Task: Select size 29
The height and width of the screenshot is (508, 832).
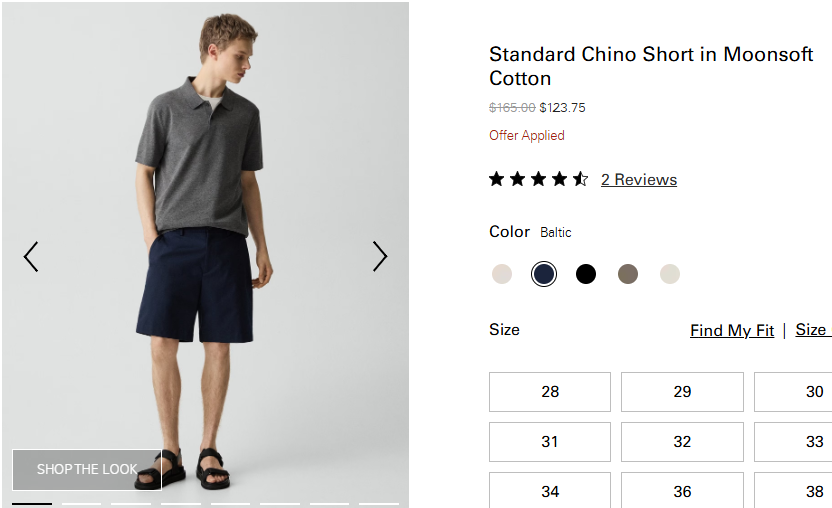Action: (x=682, y=392)
